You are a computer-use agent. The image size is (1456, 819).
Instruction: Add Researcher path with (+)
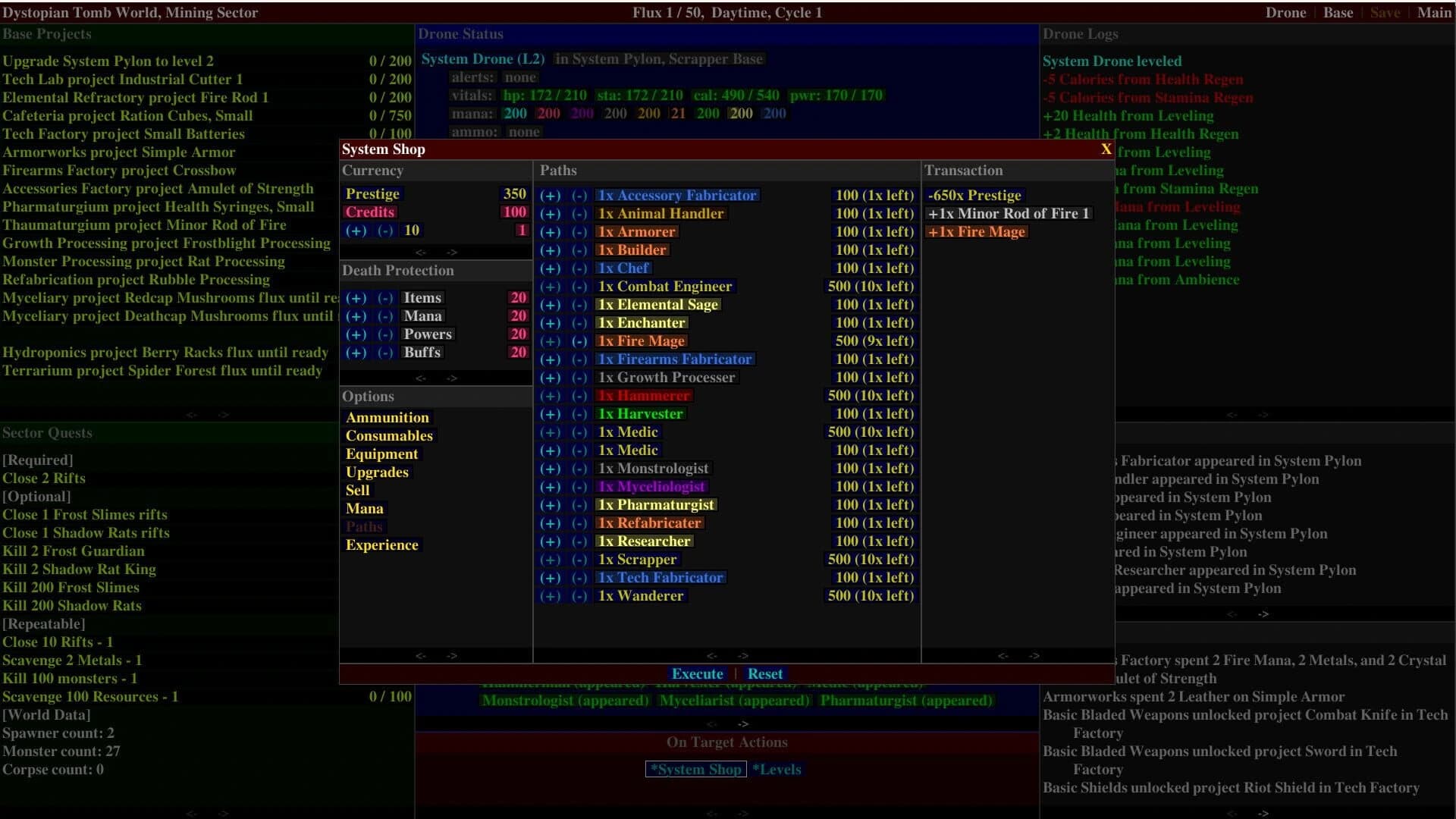coord(551,541)
